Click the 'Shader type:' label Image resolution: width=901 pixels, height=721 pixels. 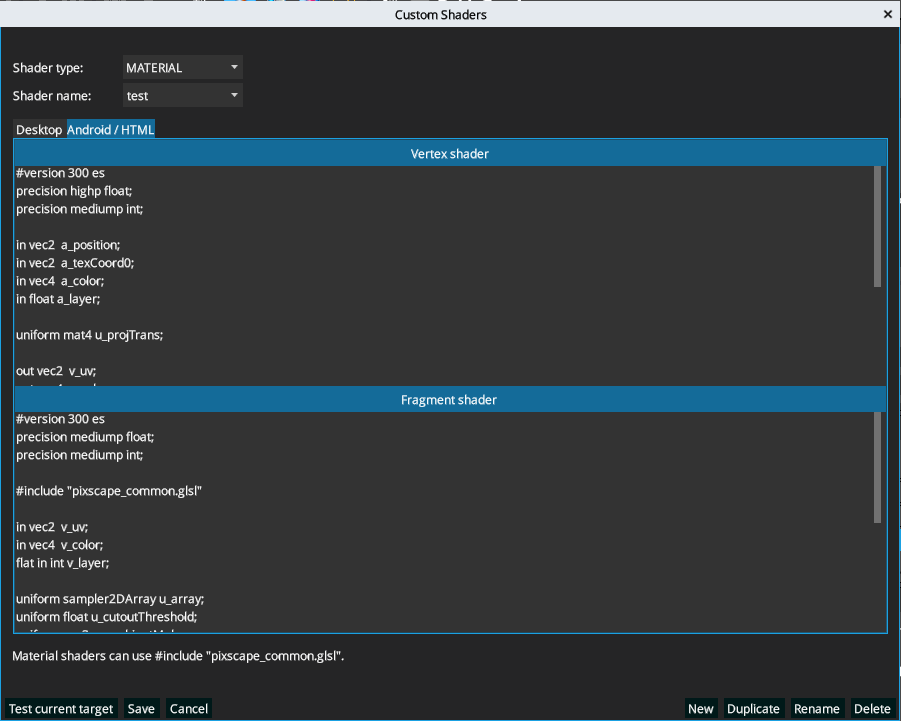[48, 68]
